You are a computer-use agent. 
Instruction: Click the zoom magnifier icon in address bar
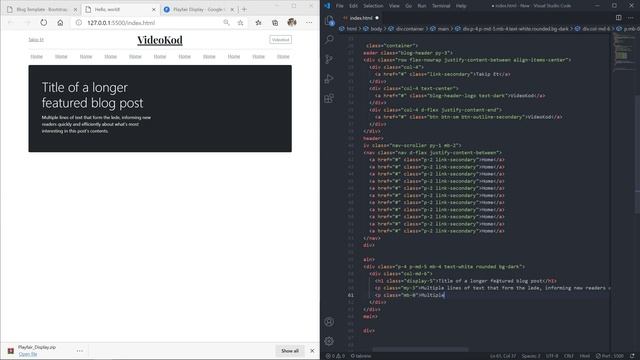tap(226, 23)
